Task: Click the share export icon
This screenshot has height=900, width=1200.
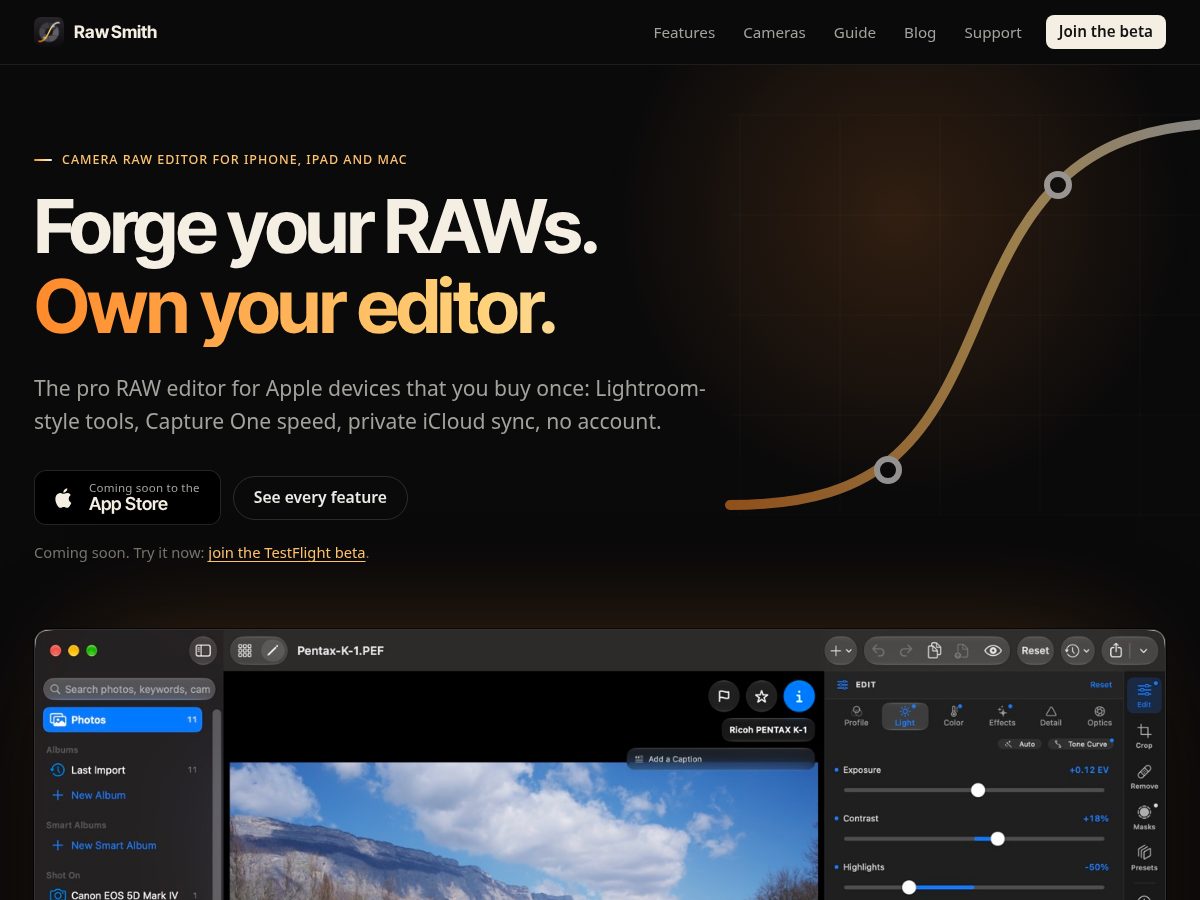Action: [1116, 651]
